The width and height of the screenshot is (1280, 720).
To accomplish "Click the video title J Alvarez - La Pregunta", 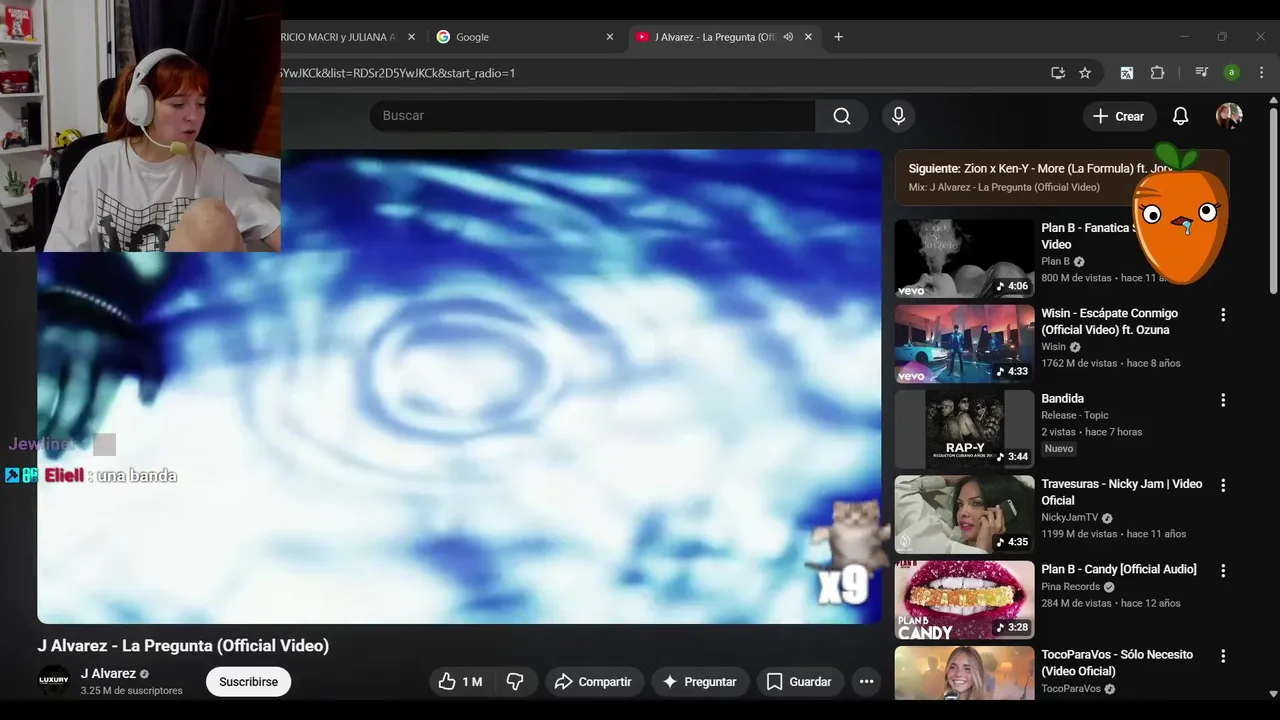I will 183,646.
